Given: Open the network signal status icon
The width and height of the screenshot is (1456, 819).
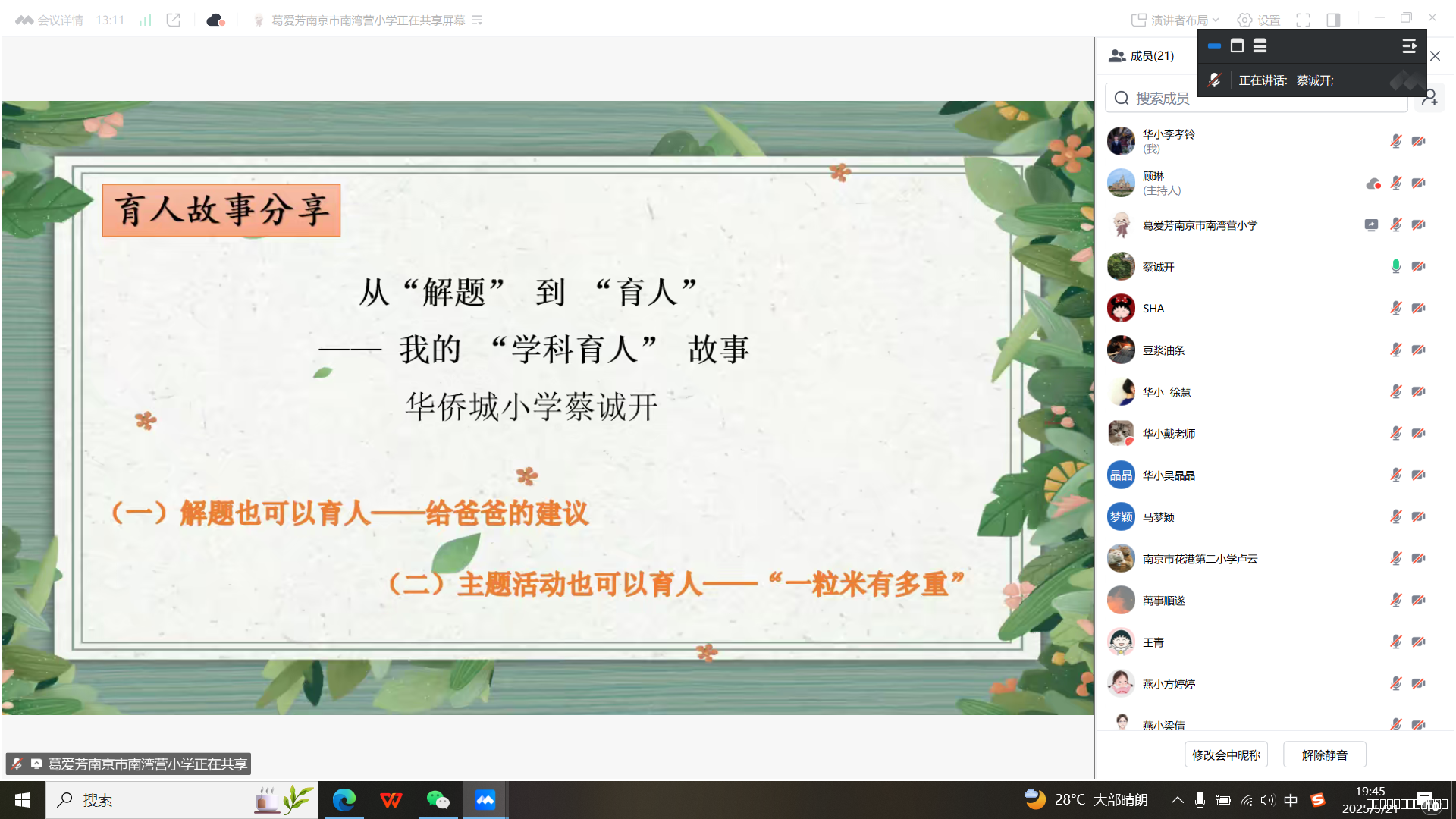Looking at the screenshot, I should pos(145,20).
